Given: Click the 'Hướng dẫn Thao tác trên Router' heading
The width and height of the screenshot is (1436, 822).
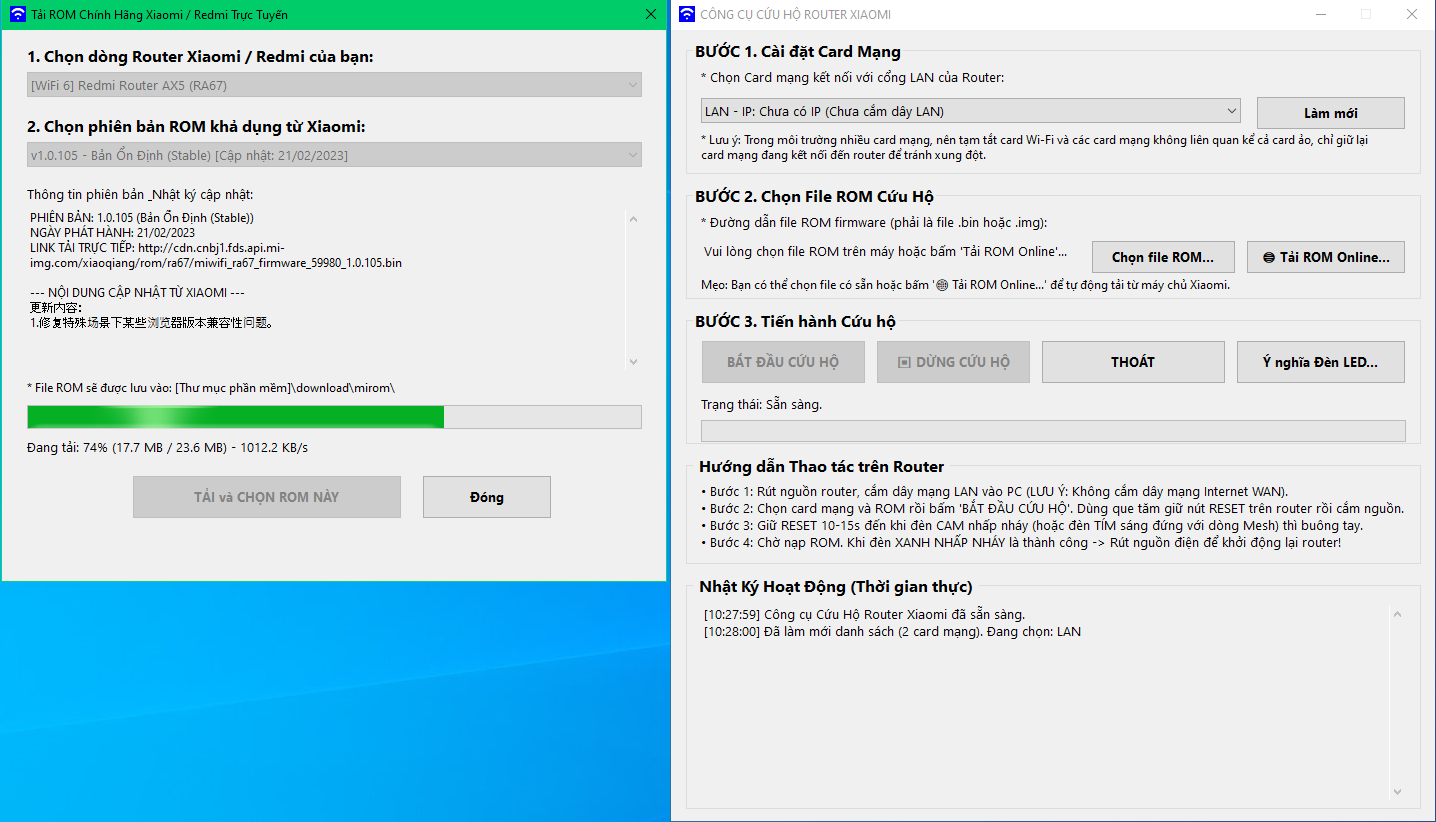Looking at the screenshot, I should (821, 467).
